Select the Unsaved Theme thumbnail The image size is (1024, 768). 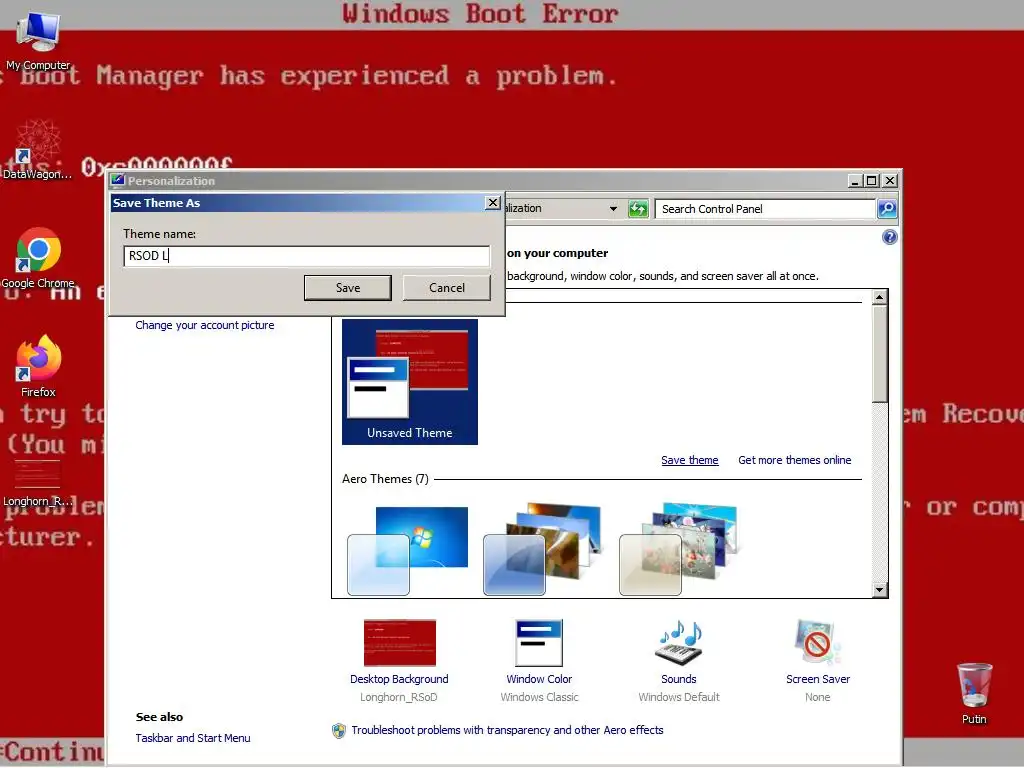[x=409, y=381]
